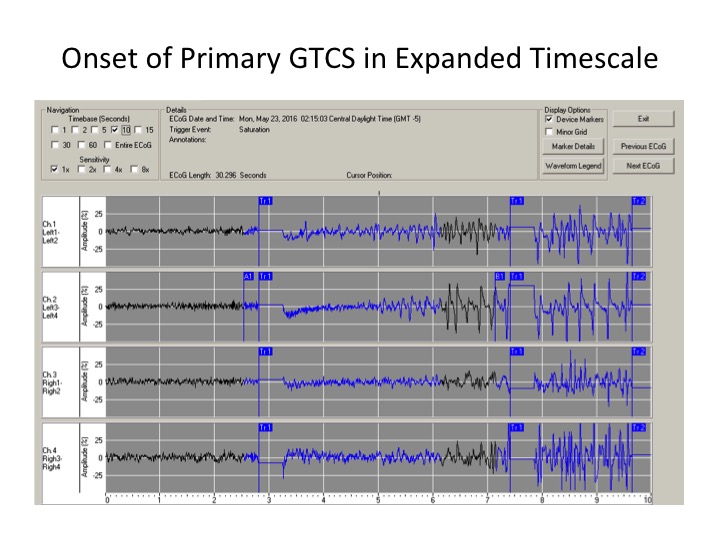Disable the Device Markers checkbox

point(549,119)
